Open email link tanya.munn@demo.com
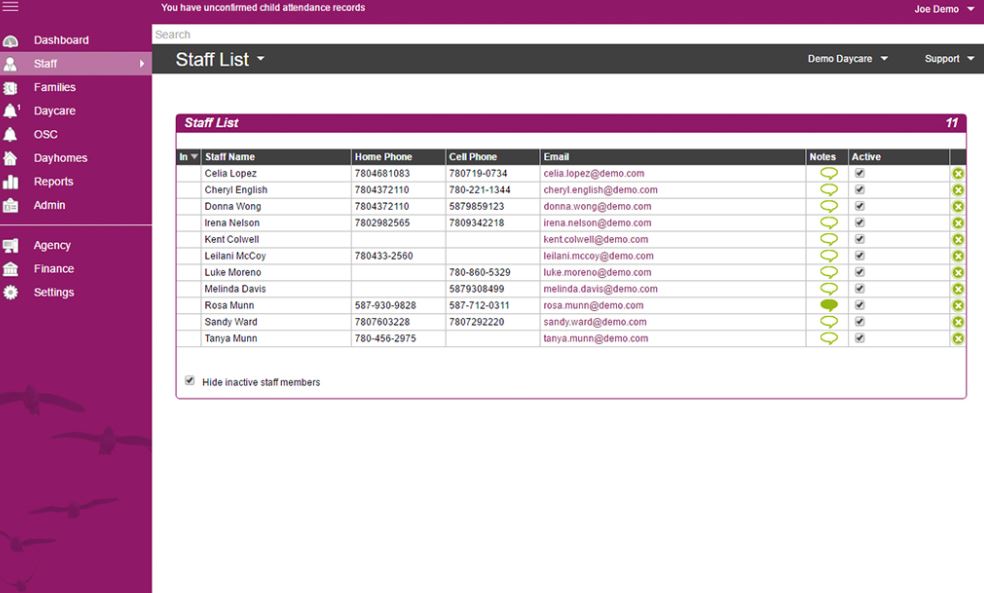This screenshot has height=593, width=984. [596, 338]
